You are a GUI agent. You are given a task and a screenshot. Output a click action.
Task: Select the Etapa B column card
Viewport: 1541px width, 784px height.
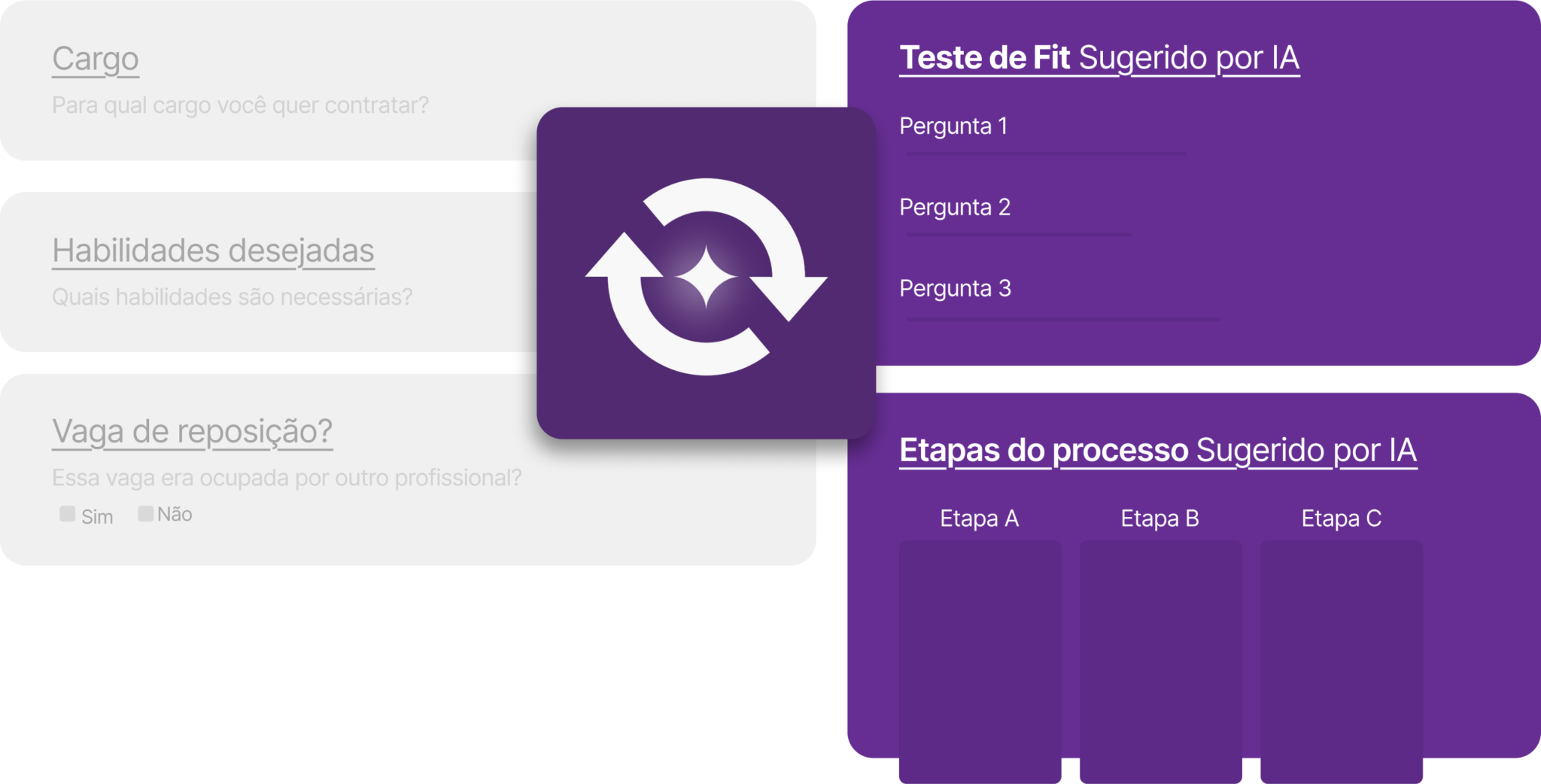tap(1160, 661)
